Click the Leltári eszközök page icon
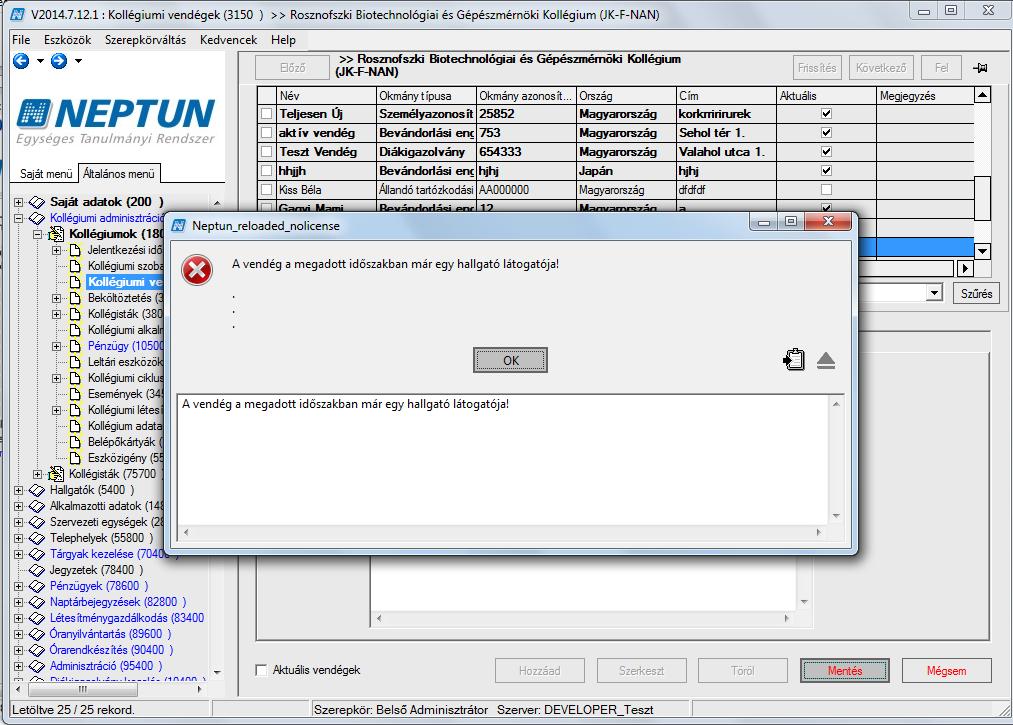Image resolution: width=1013 pixels, height=725 pixels. [x=75, y=362]
